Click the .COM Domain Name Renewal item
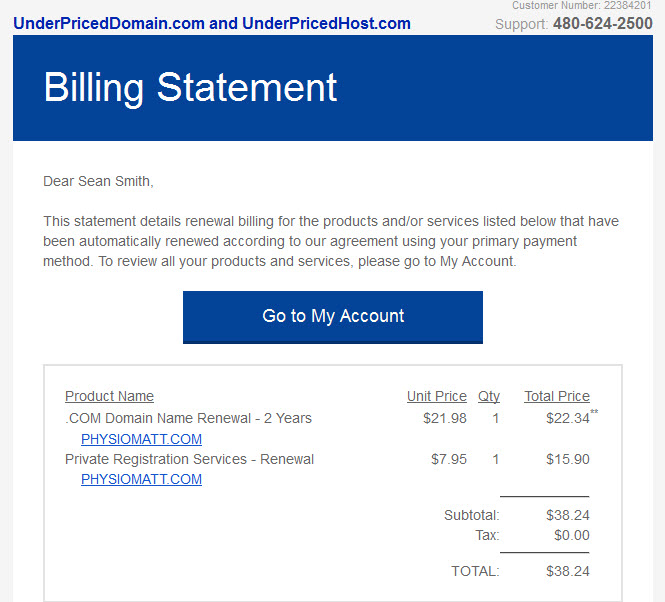Screen dimensions: 665x602 click(x=188, y=418)
